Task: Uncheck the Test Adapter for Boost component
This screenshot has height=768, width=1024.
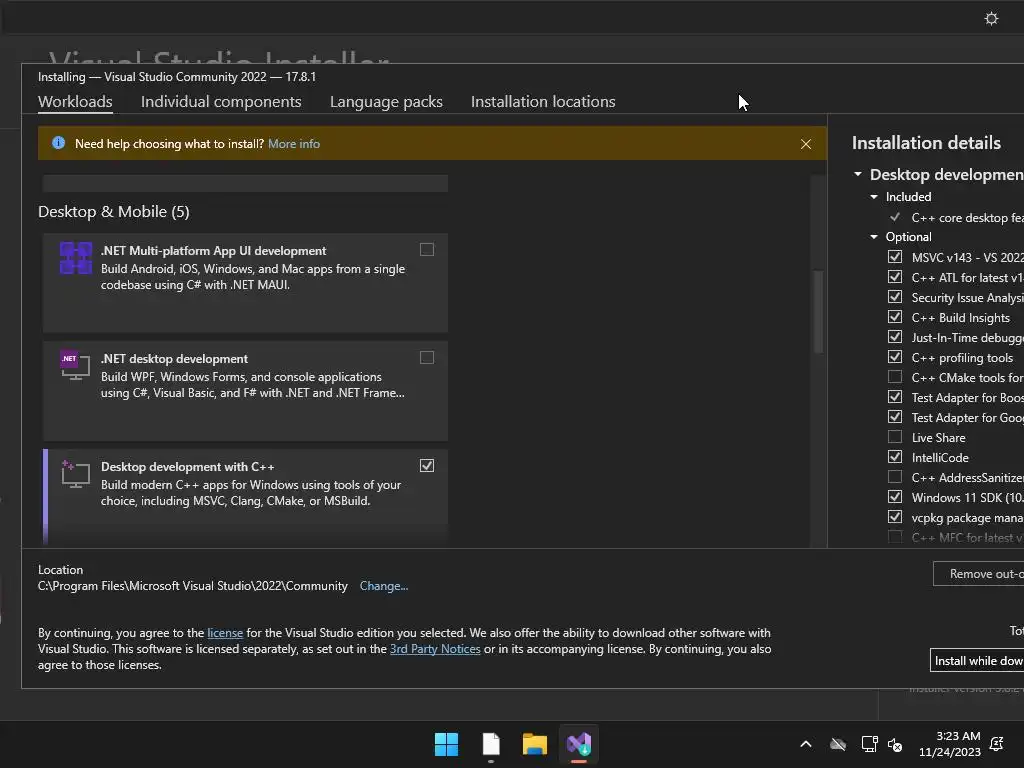Action: click(x=895, y=397)
